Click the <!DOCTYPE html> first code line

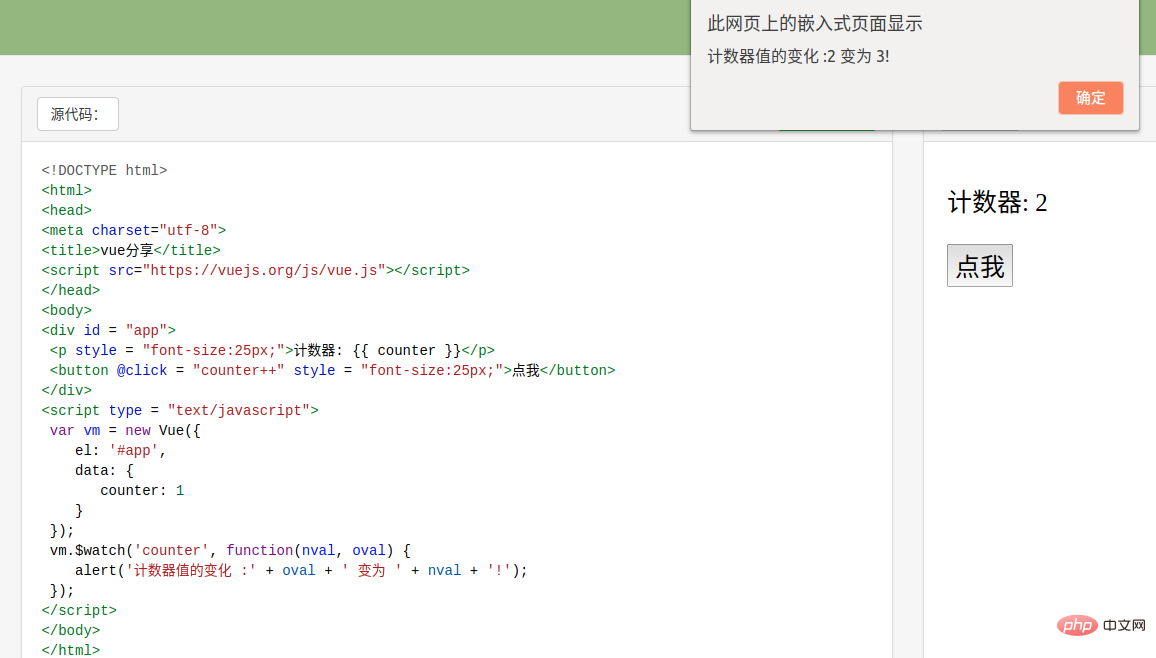[104, 170]
